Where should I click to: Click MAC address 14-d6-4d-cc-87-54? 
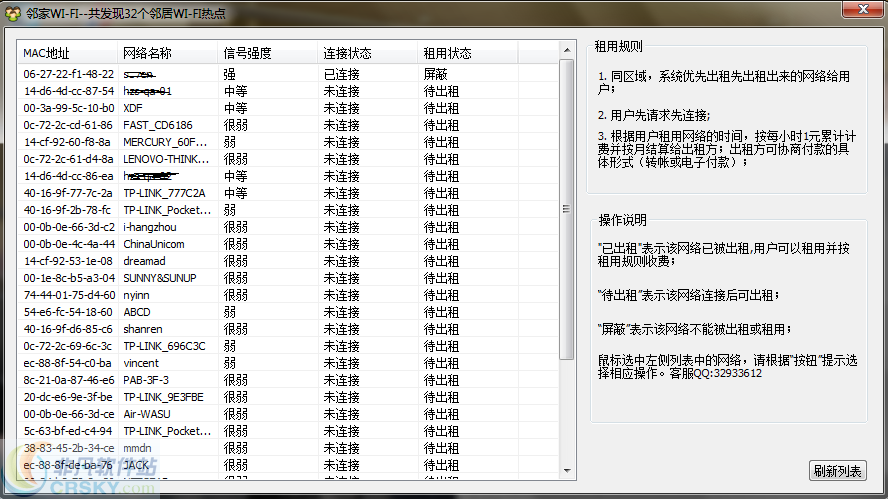coord(69,91)
